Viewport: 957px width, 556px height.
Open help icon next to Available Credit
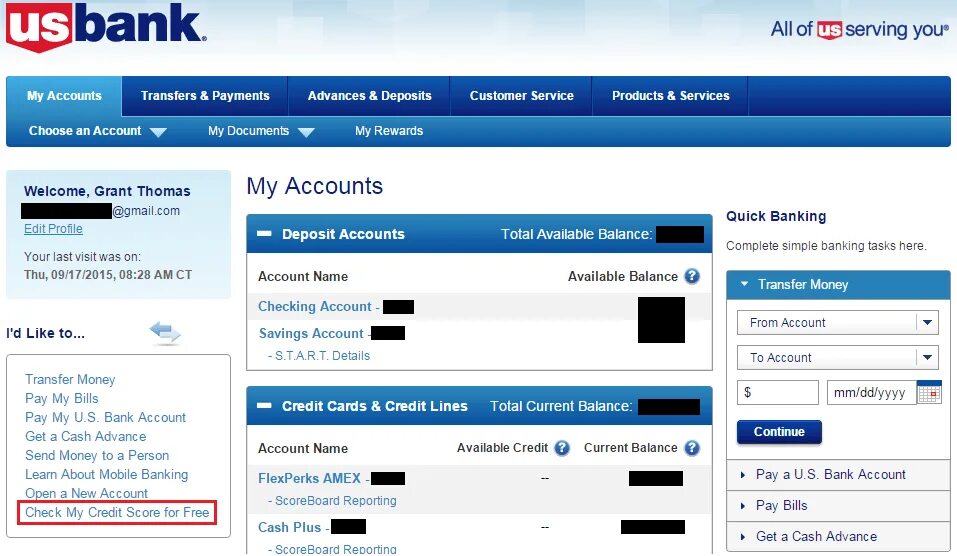pyautogui.click(x=562, y=448)
